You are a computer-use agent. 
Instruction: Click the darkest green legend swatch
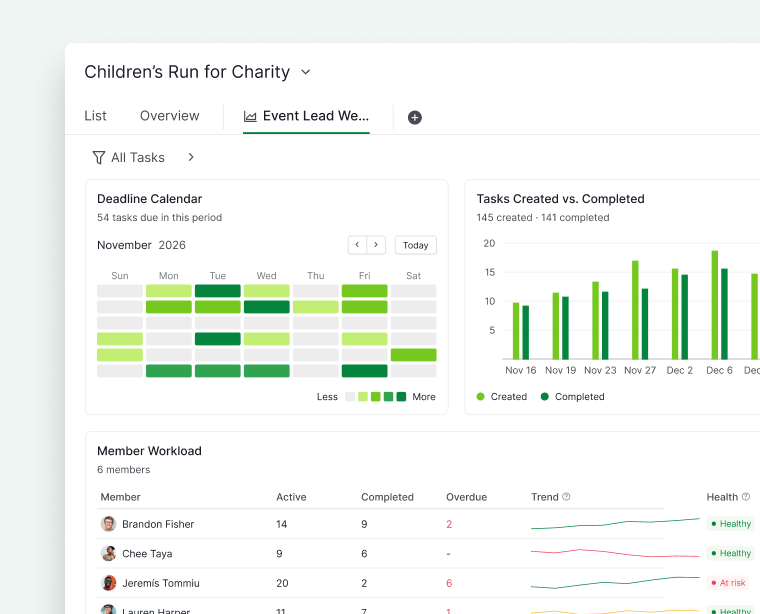[401, 397]
